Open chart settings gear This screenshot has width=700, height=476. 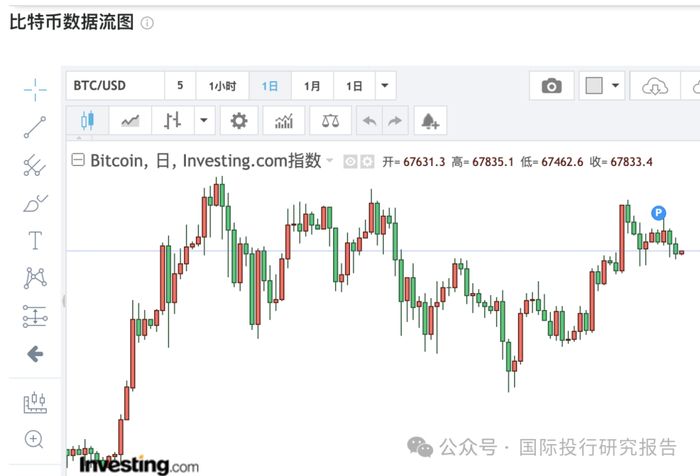238,121
